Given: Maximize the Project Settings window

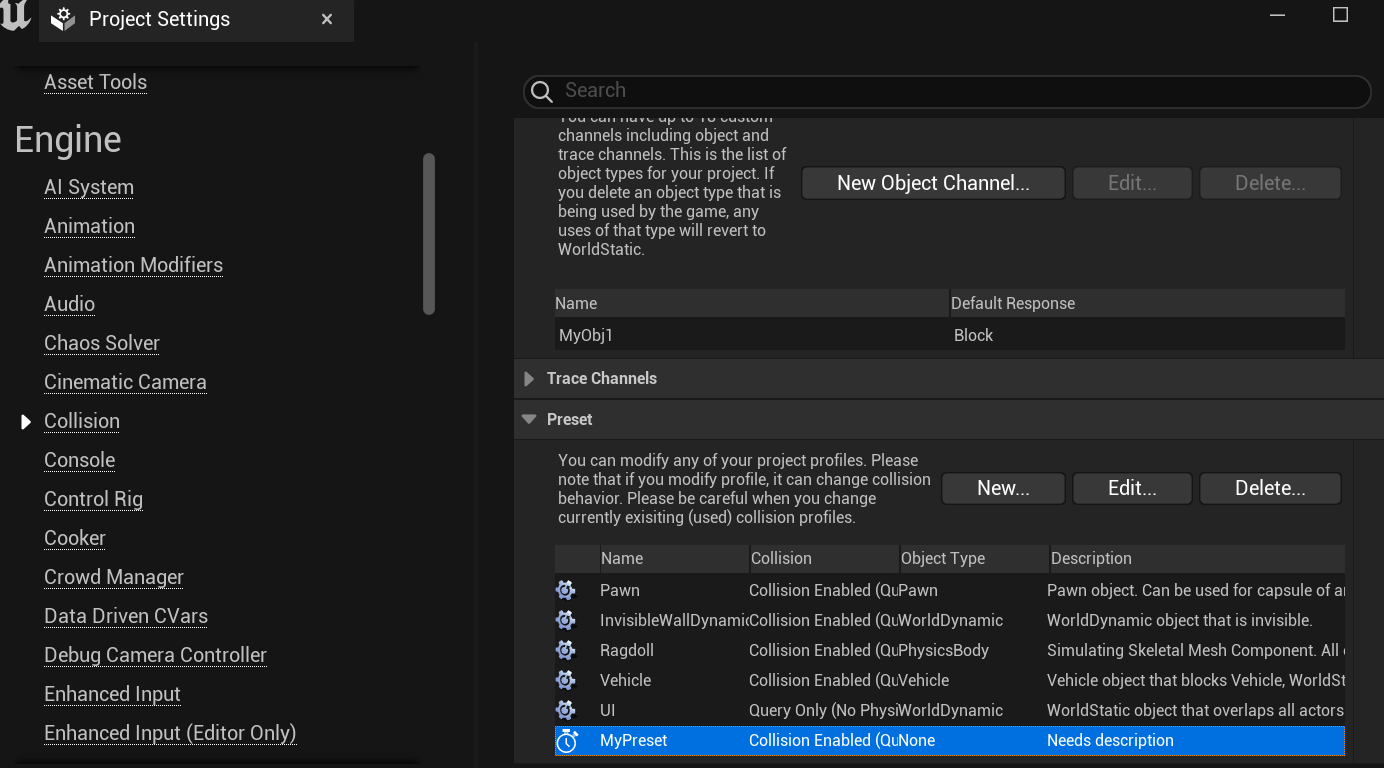Looking at the screenshot, I should 1341,15.
